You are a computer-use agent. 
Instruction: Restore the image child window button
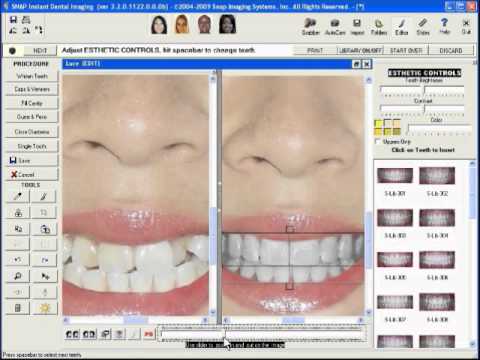coord(356,64)
